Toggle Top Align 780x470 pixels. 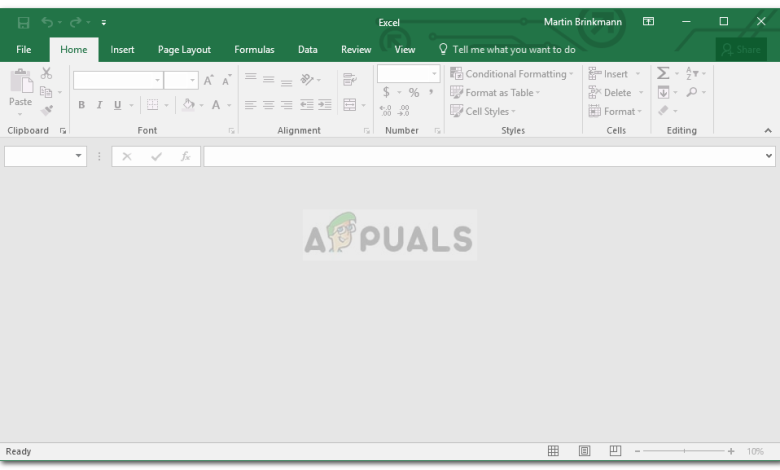251,77
